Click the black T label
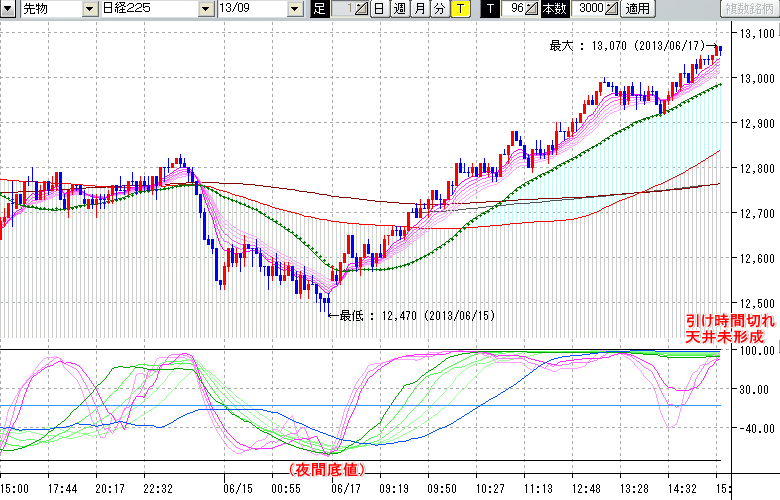This screenshot has width=780, height=500. (x=489, y=9)
